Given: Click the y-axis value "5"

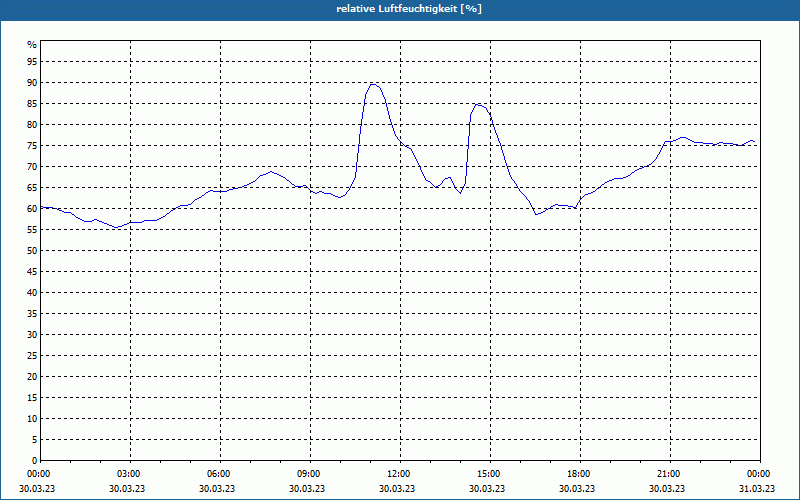Looking at the screenshot, I should (35, 440).
